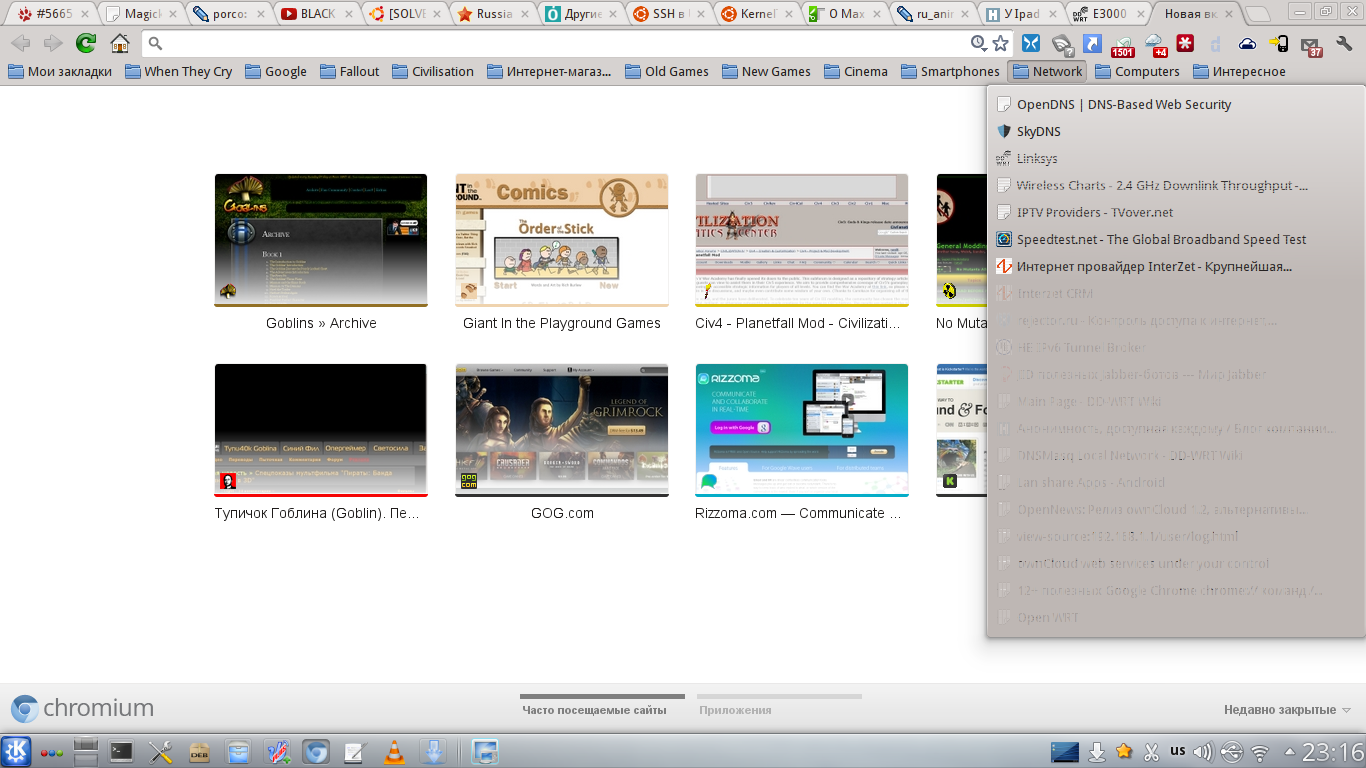Open the GOG.com most-visited thumbnail

click(x=562, y=430)
